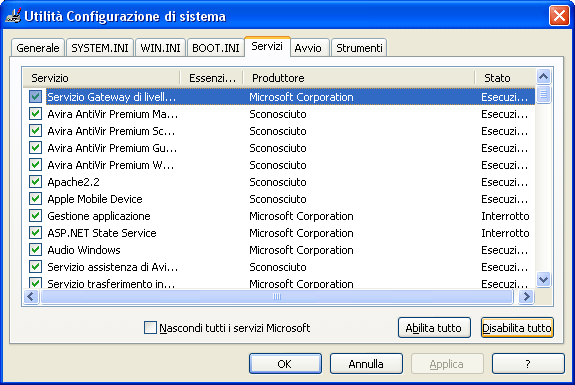Close the Utilità Configurazione di sistema window
This screenshot has height=385, width=575.
coord(559,16)
